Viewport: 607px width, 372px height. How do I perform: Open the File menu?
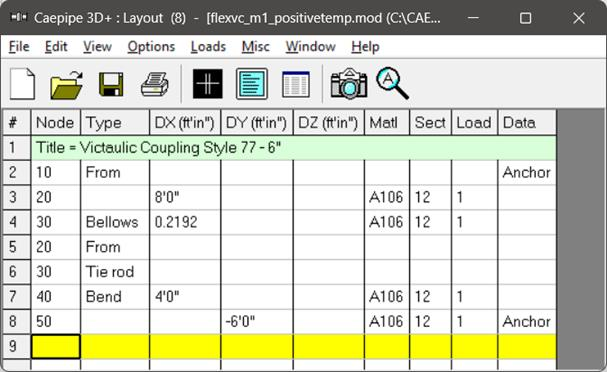(x=19, y=47)
